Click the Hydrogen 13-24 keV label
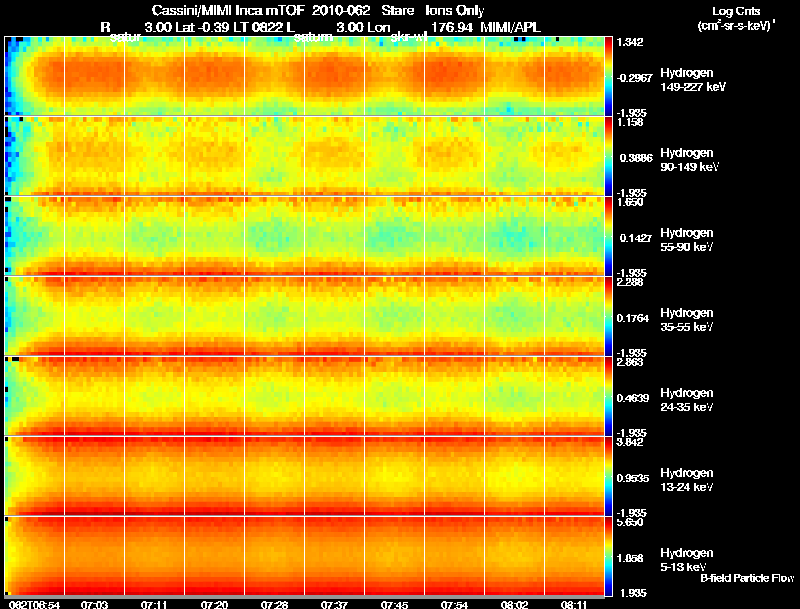 687,480
